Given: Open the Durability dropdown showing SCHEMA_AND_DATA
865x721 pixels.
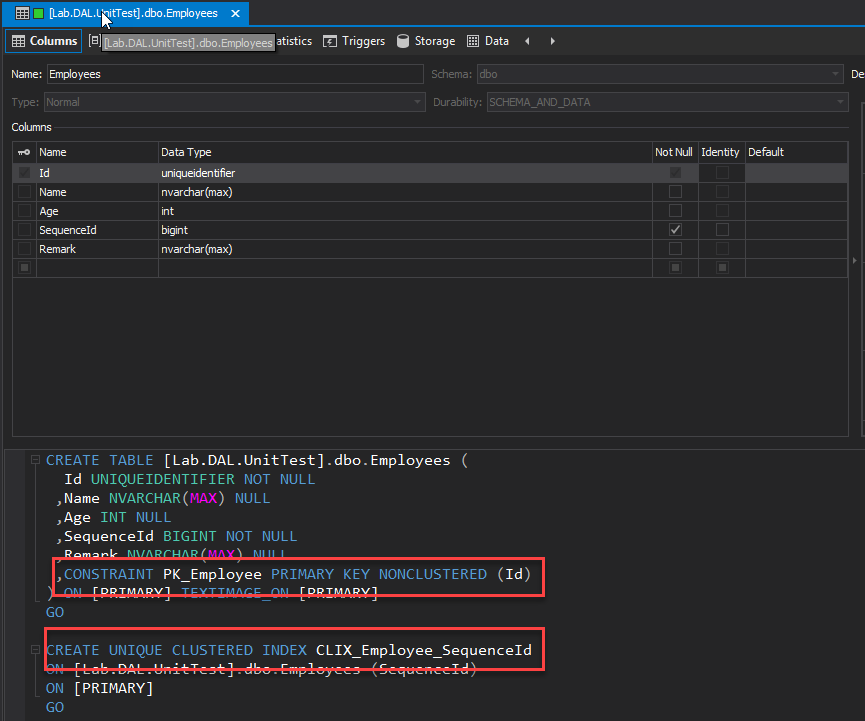Looking at the screenshot, I should 668,102.
